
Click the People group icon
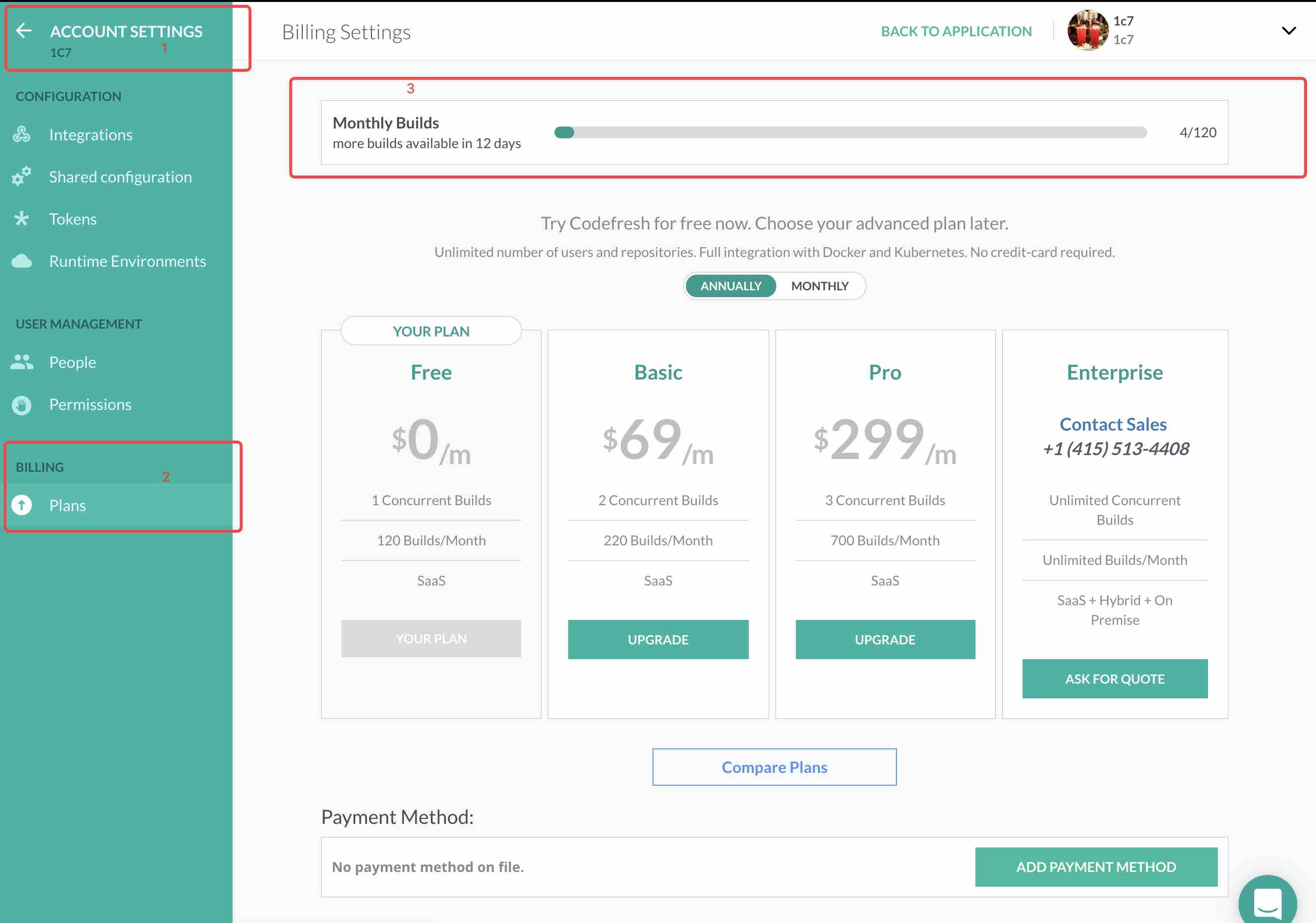[x=22, y=362]
